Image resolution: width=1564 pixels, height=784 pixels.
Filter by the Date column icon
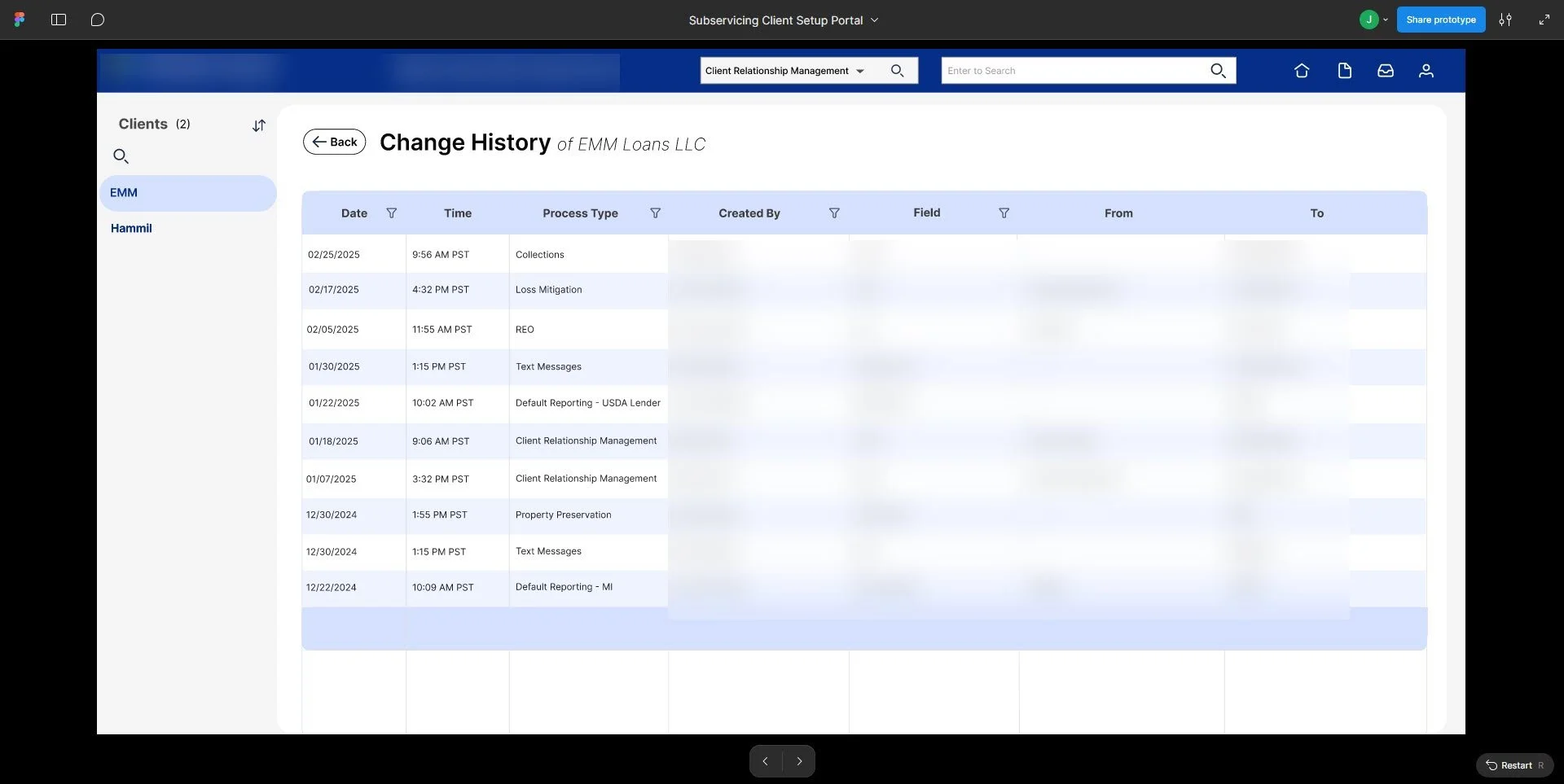click(x=392, y=213)
